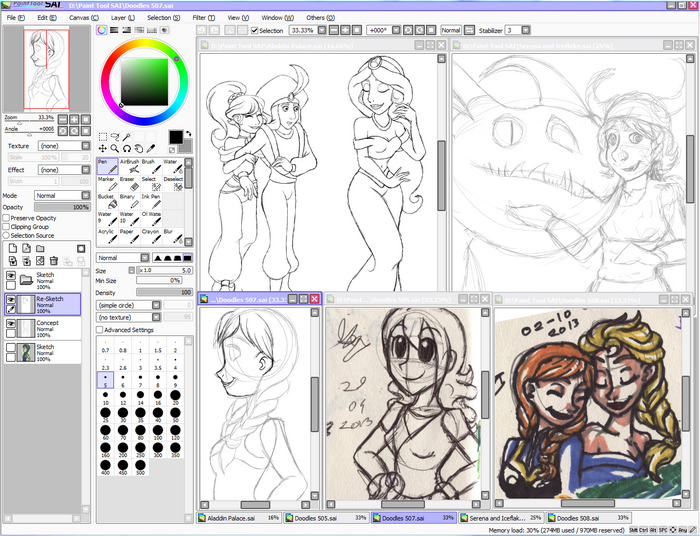
Task: Pick the eyedropper color picker tool
Action: coord(151,149)
